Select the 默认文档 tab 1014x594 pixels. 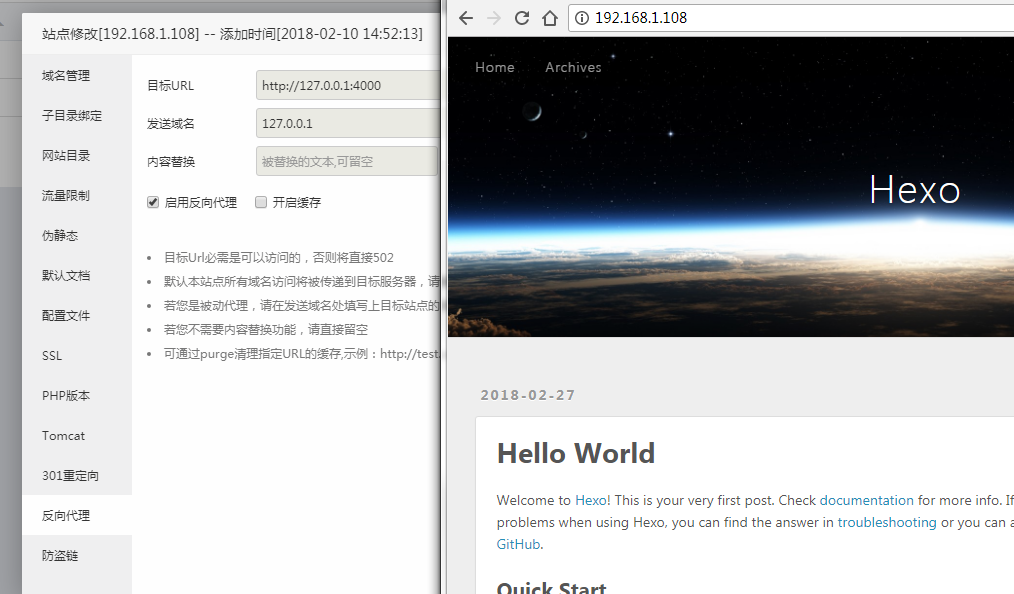click(x=76, y=276)
